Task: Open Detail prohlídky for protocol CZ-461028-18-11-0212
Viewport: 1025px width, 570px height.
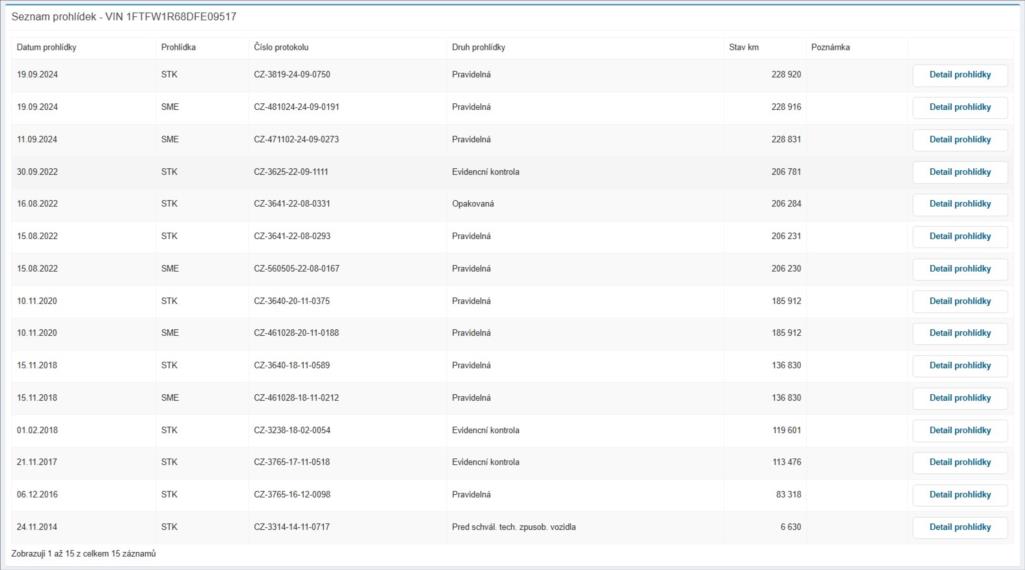Action: coord(959,398)
